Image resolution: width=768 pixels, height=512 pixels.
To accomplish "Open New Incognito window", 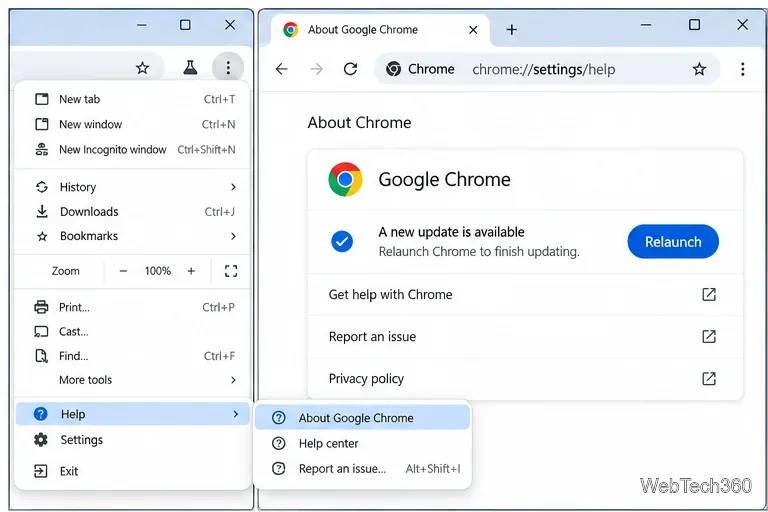I will click(x=133, y=149).
